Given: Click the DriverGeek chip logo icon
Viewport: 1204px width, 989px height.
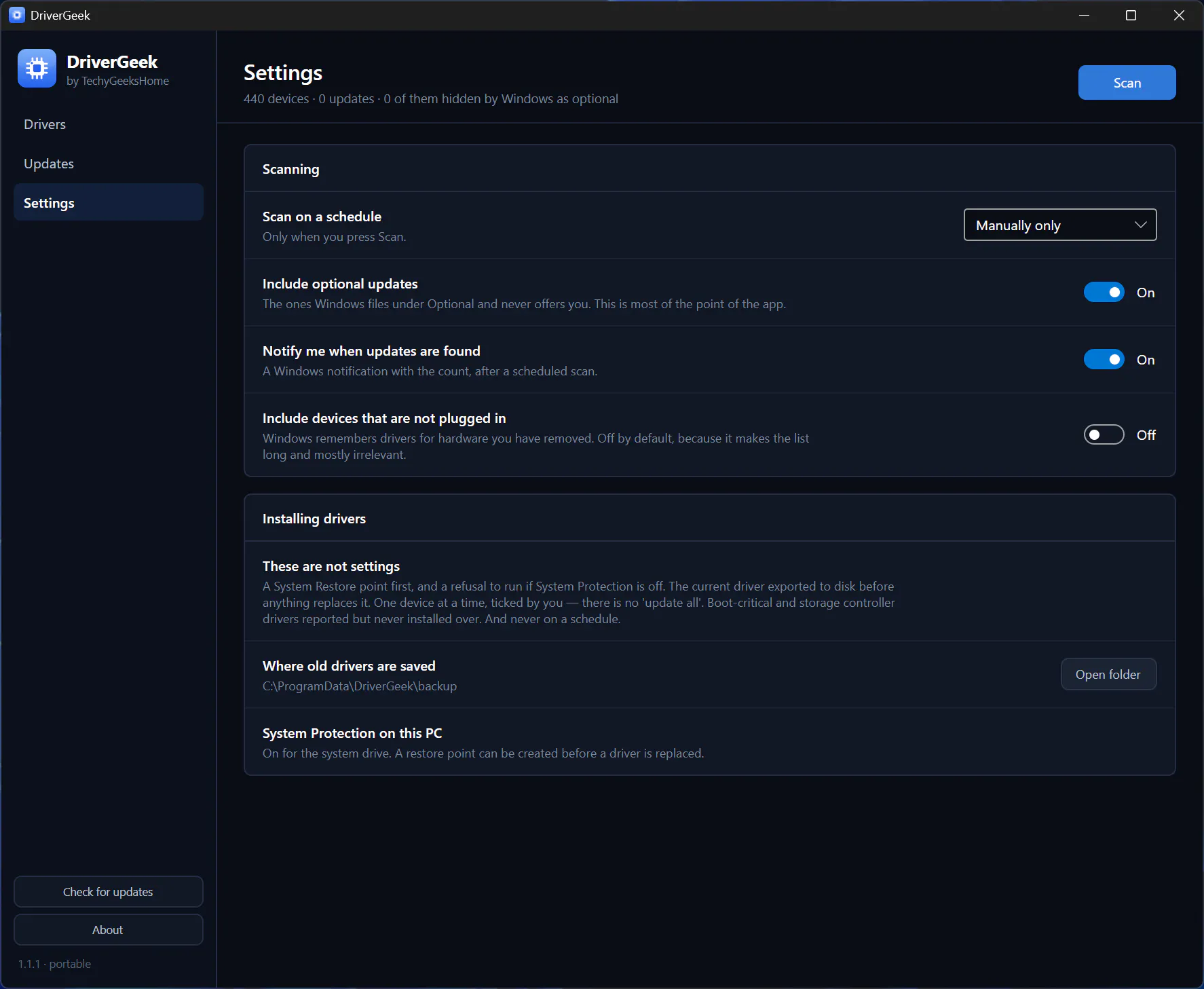Looking at the screenshot, I should point(37,68).
